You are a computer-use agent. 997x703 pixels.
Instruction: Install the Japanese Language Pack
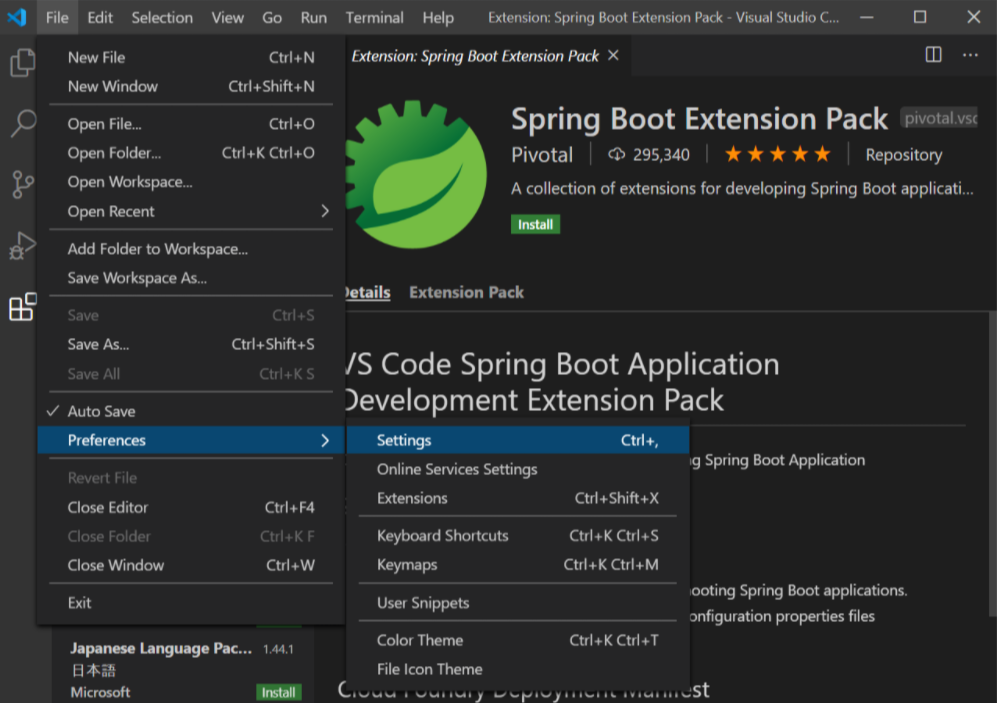[x=278, y=692]
